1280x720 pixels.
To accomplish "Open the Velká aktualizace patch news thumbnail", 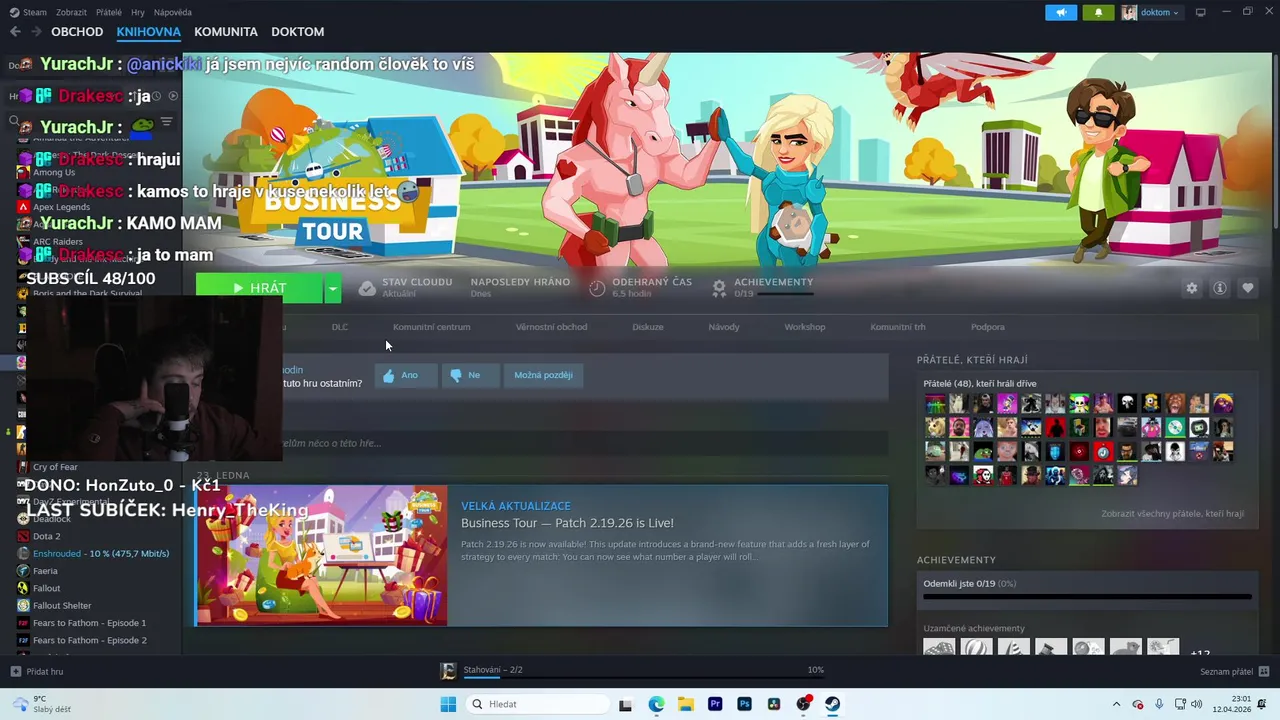I will coord(322,556).
